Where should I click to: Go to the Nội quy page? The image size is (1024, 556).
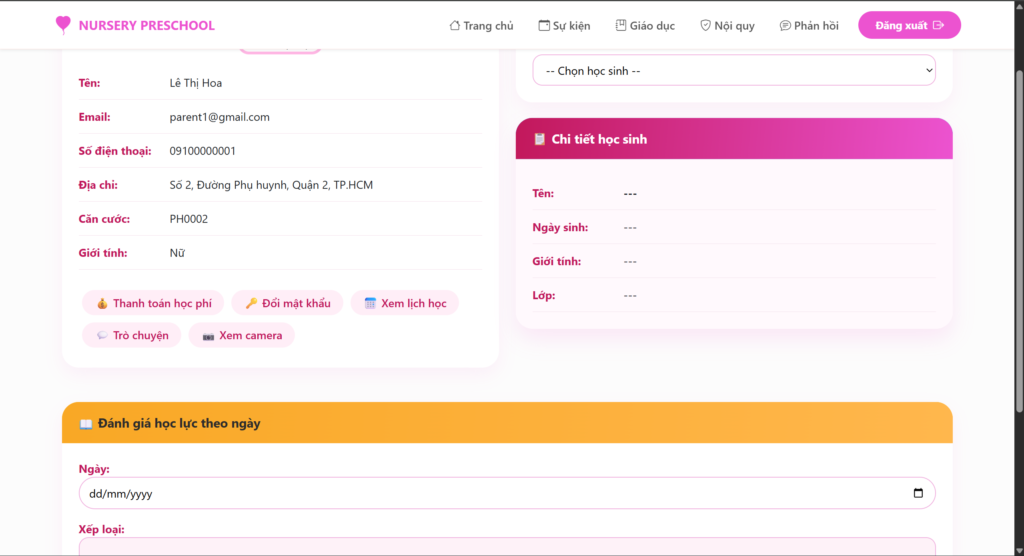click(727, 25)
